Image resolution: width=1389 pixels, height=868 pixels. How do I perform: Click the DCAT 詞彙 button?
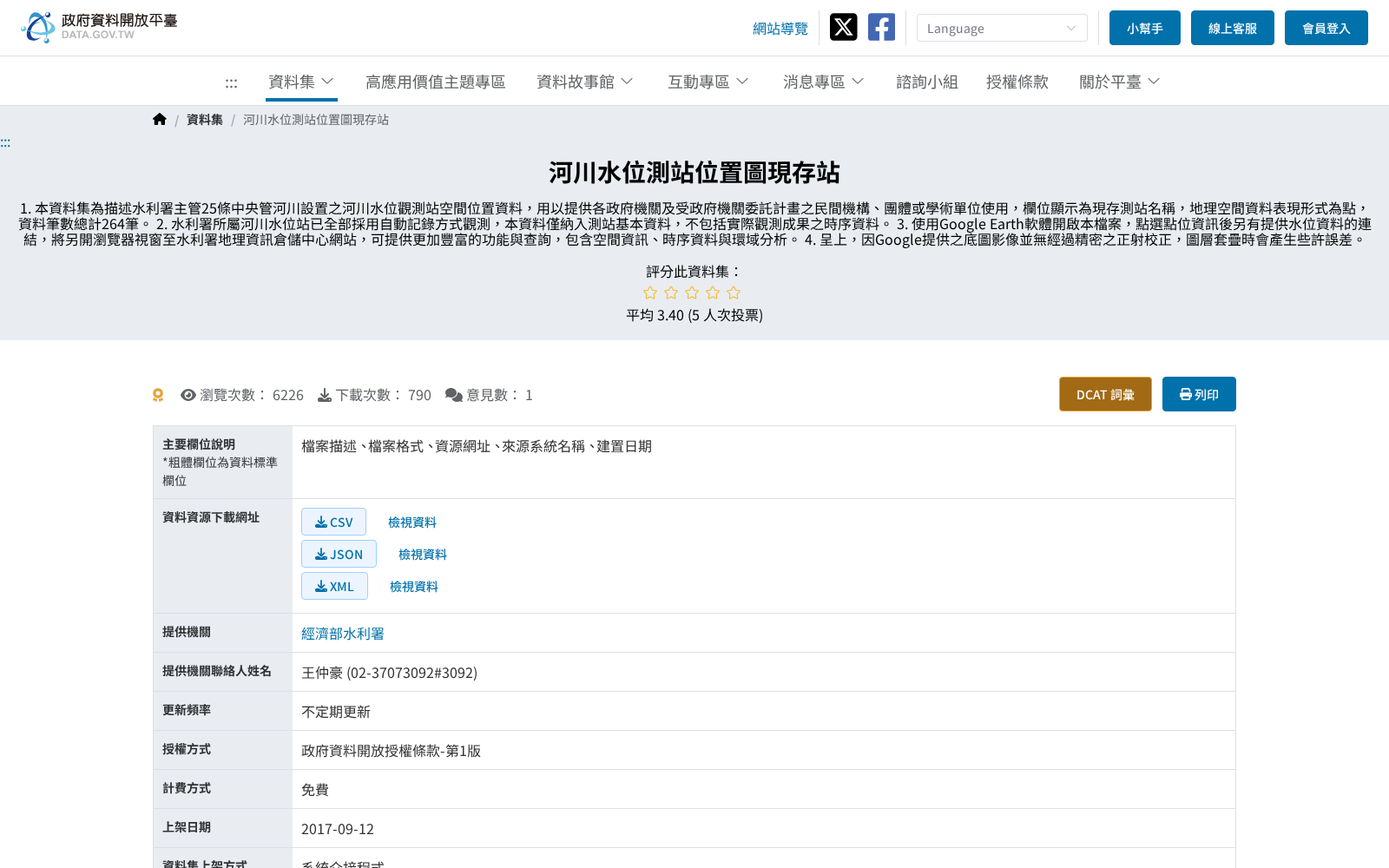[x=1105, y=394]
